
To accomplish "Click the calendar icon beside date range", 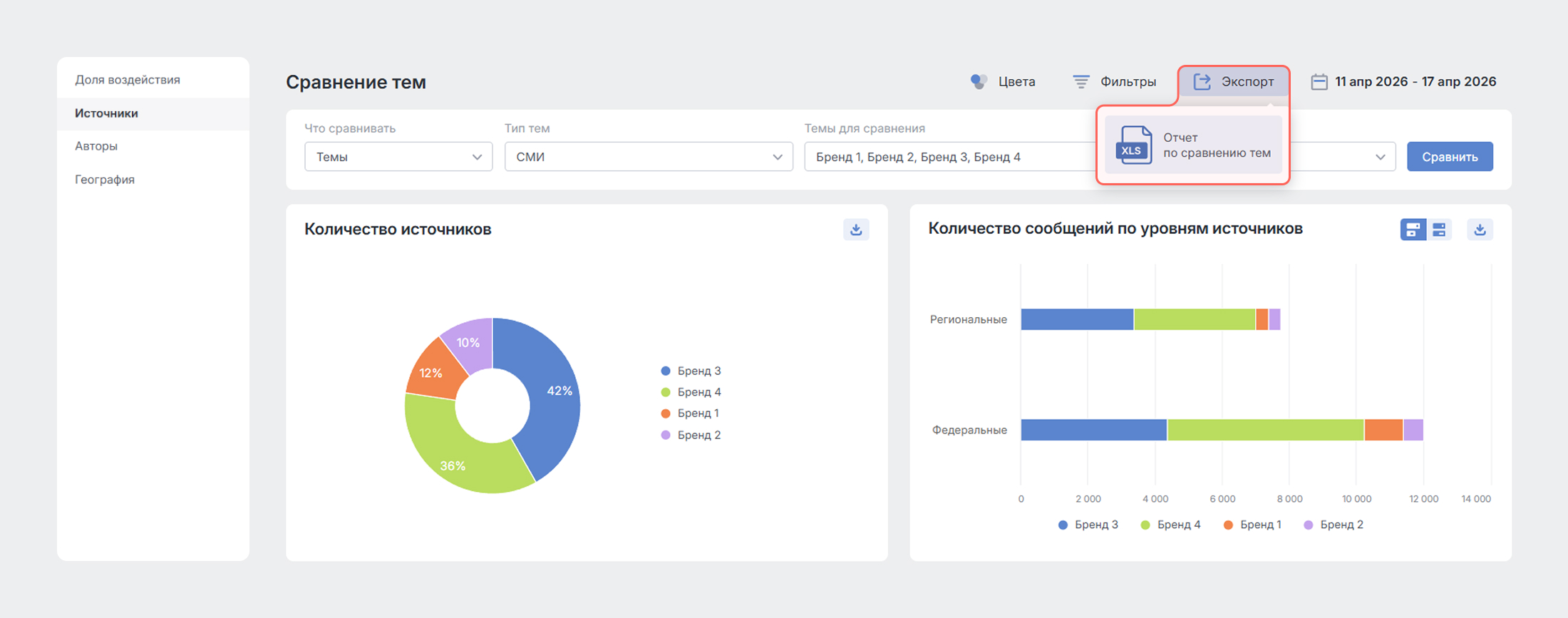I will 1319,82.
